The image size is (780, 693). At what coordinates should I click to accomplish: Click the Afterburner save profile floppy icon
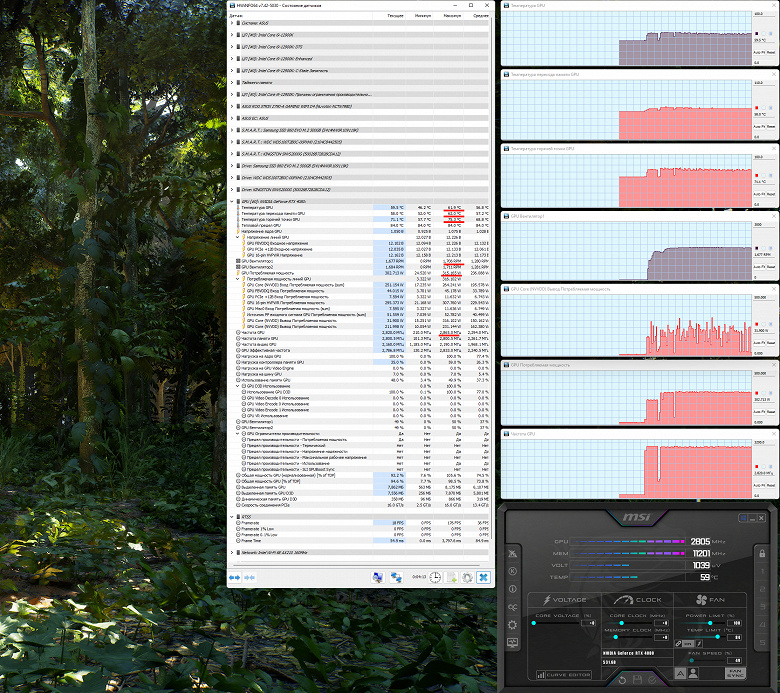637,680
